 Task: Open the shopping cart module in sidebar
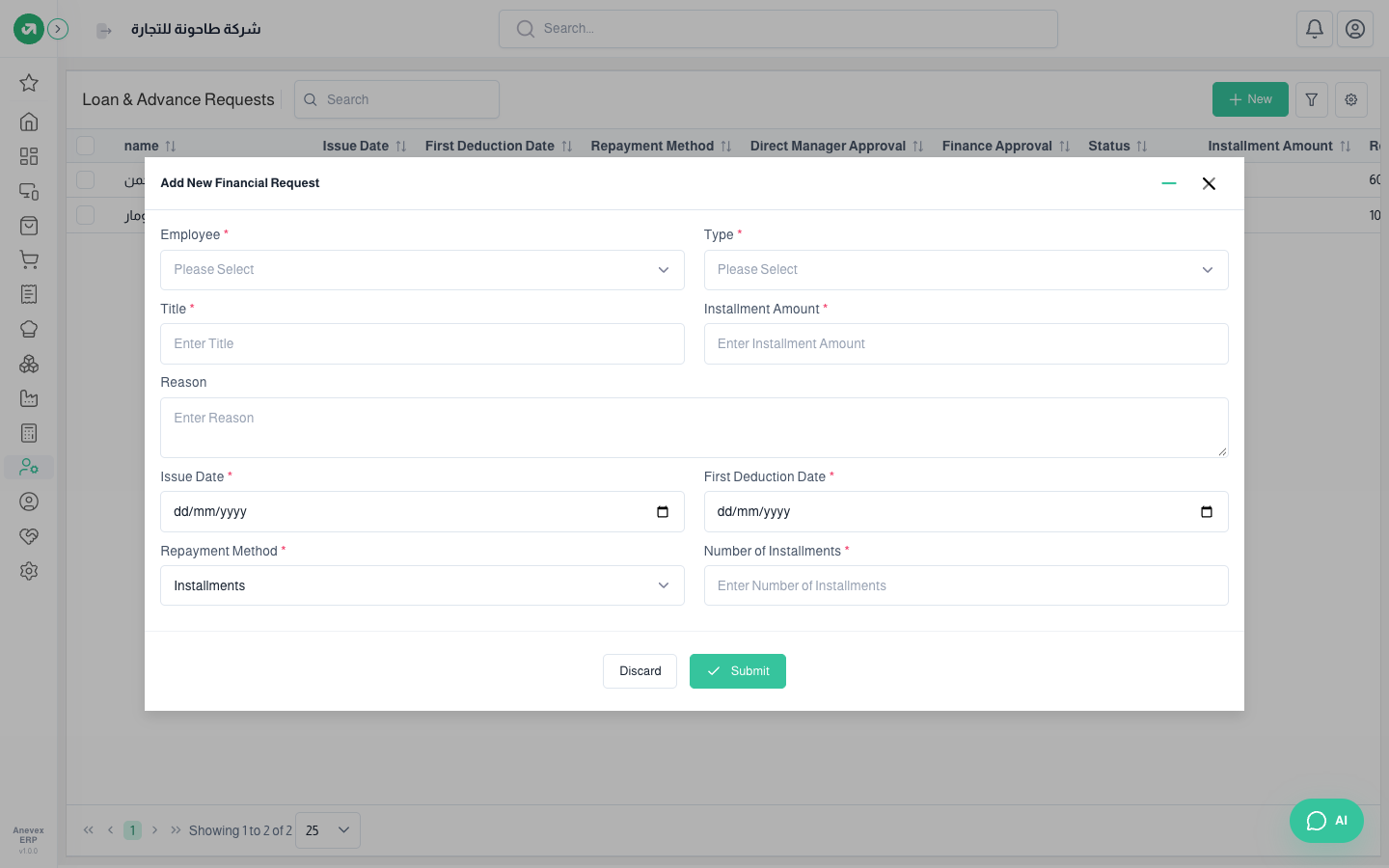pyautogui.click(x=29, y=259)
